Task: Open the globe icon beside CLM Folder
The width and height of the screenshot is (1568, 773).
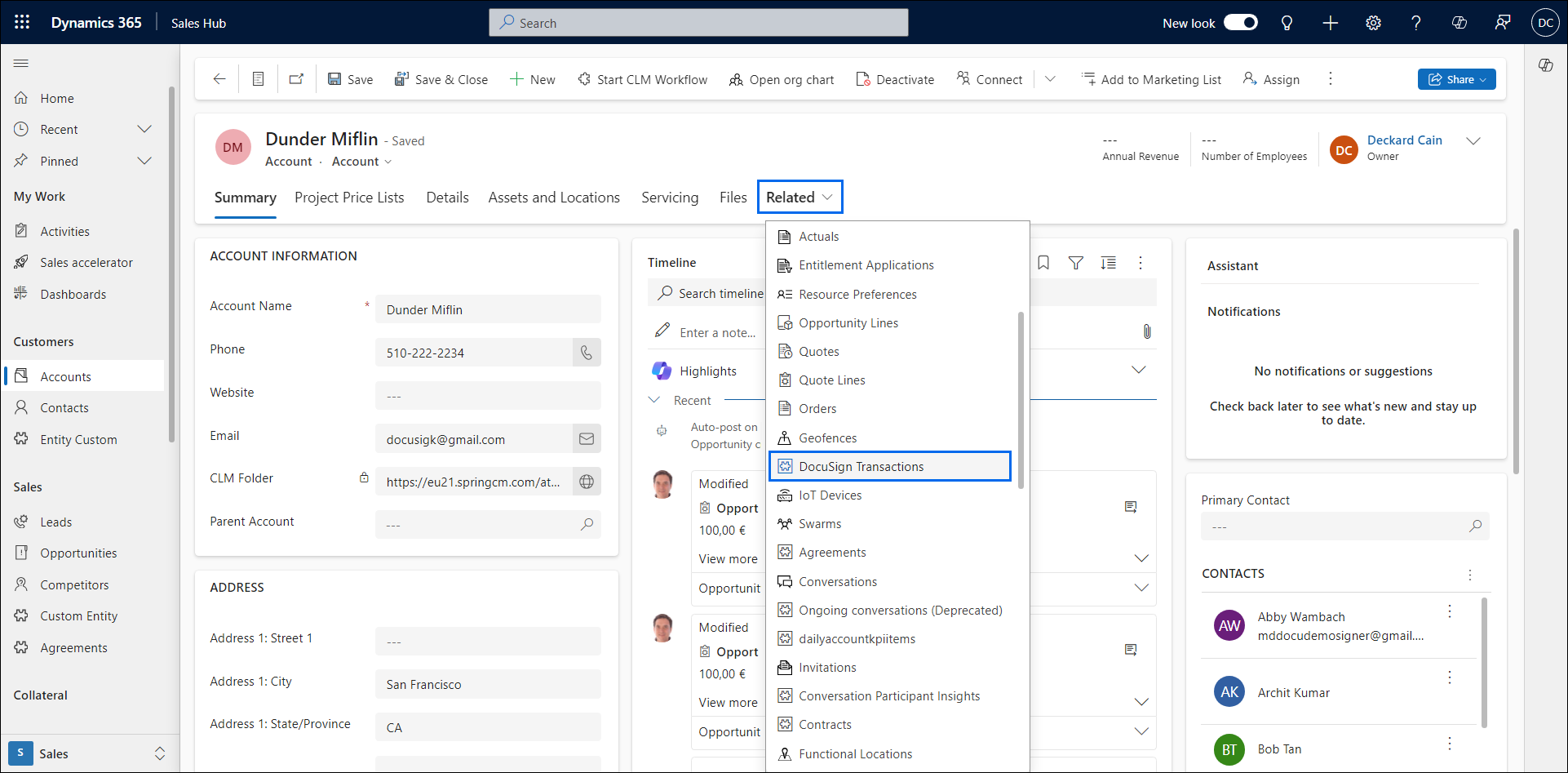Action: pyautogui.click(x=587, y=482)
